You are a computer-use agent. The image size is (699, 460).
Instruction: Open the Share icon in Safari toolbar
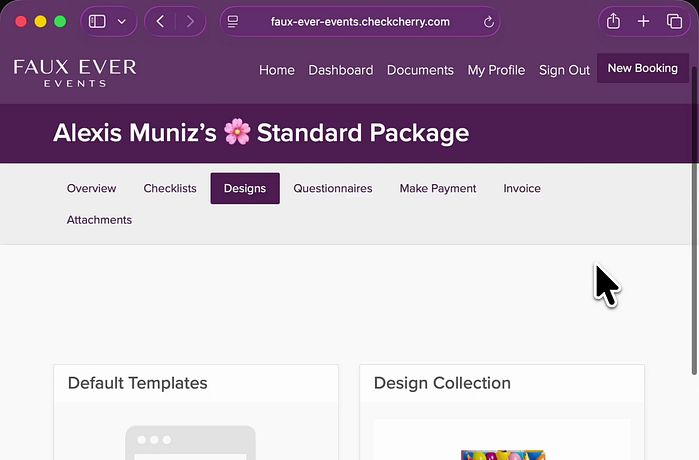point(614,21)
